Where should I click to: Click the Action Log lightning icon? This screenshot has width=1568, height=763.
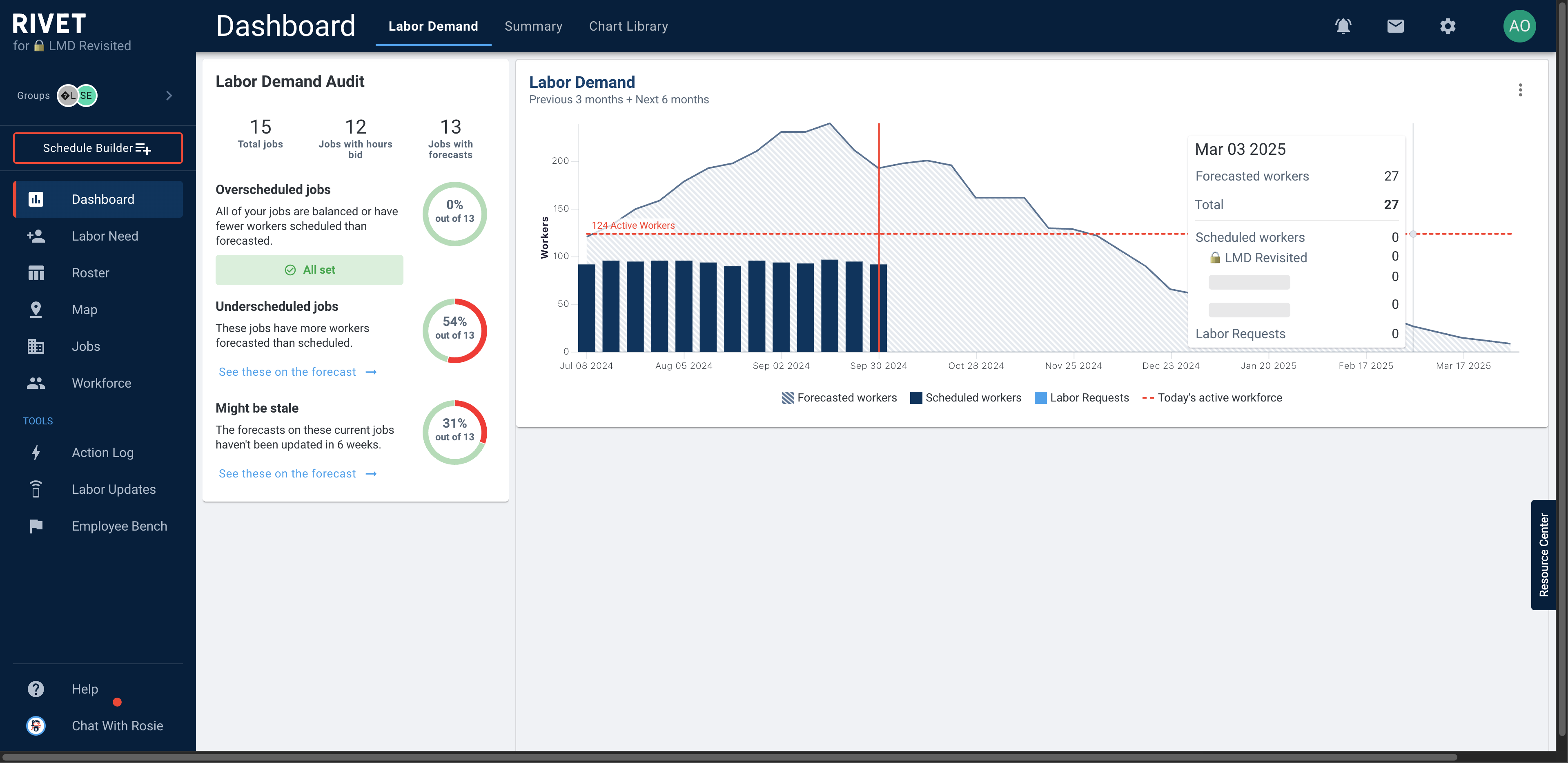(36, 453)
